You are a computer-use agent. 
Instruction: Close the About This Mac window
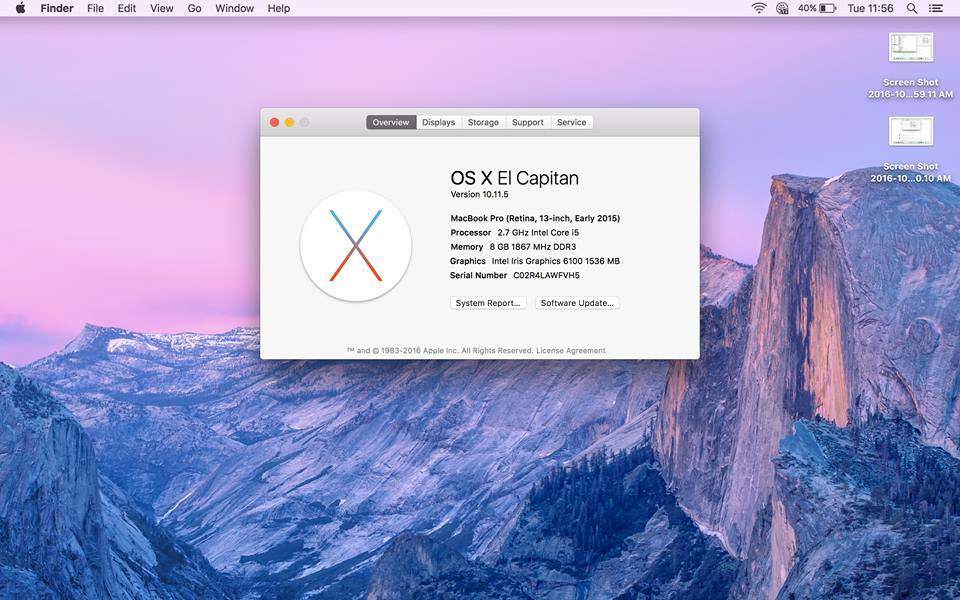pos(274,122)
